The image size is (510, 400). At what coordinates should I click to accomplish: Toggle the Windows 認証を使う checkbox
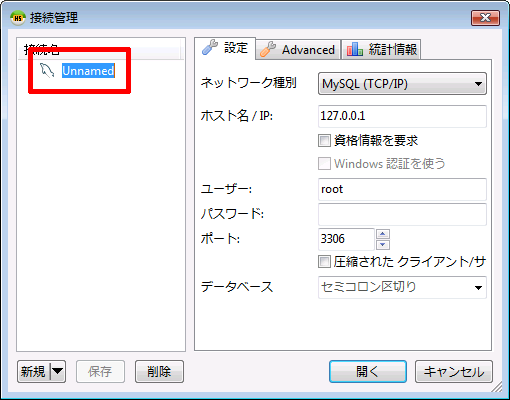(324, 164)
